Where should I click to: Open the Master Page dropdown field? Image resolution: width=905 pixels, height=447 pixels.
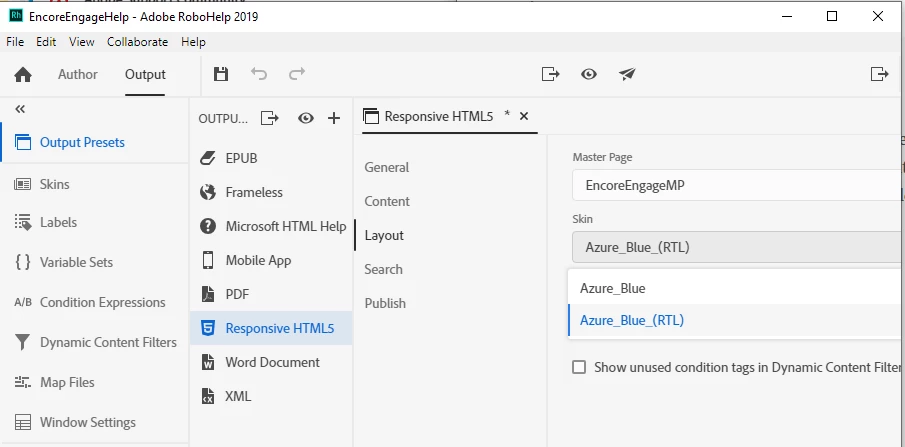(738, 185)
